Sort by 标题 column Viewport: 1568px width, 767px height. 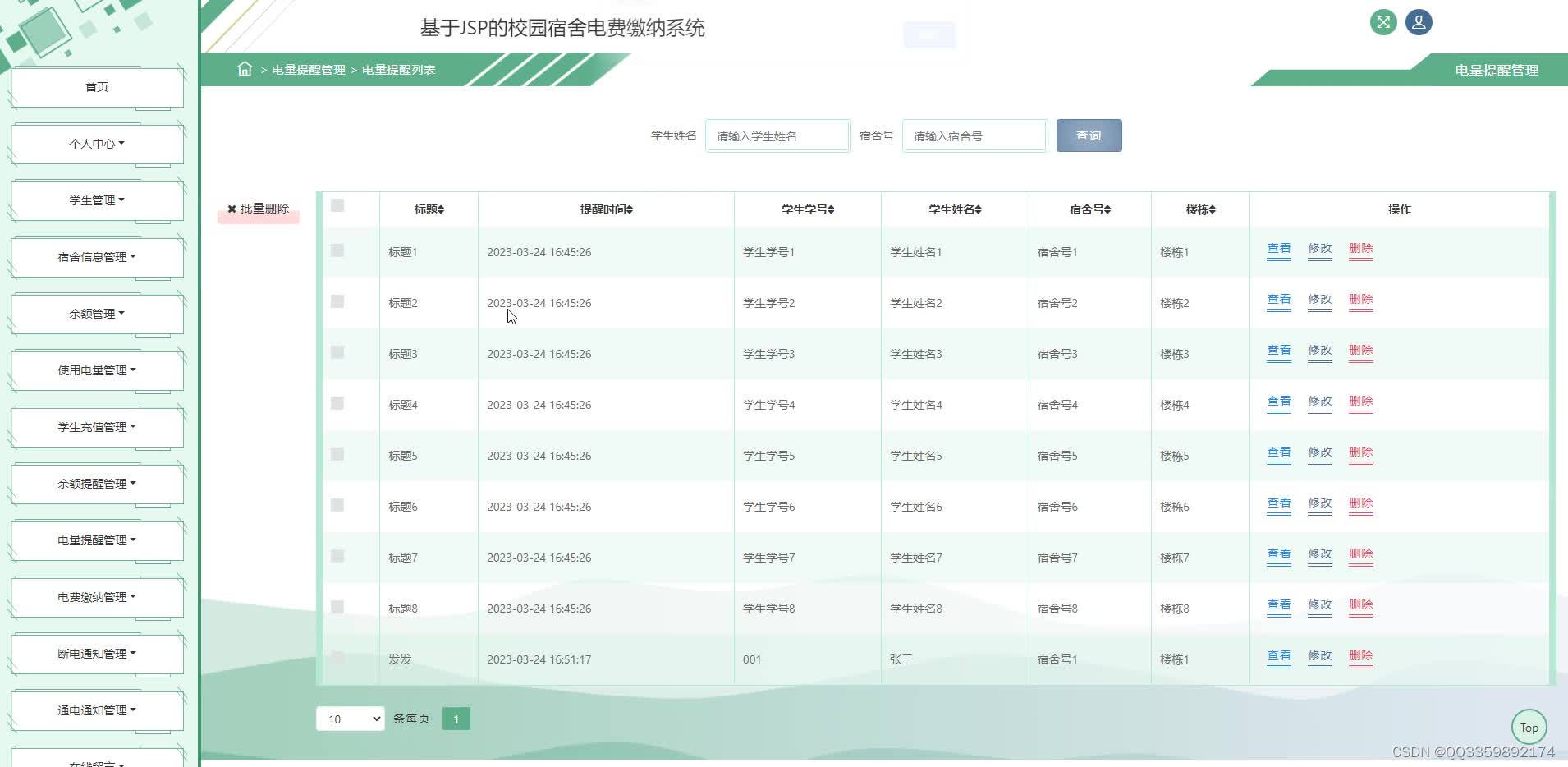[x=429, y=209]
